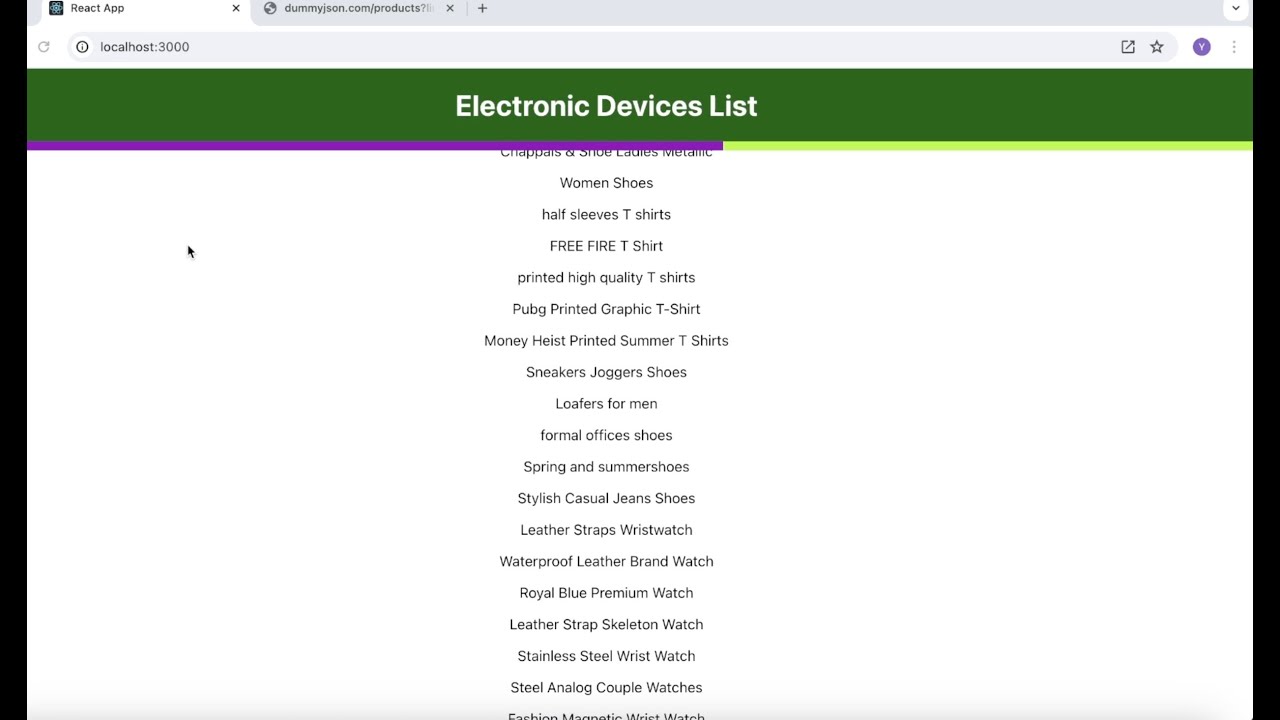Open a new browser tab
Screen dimensions: 1280x720
tap(482, 8)
